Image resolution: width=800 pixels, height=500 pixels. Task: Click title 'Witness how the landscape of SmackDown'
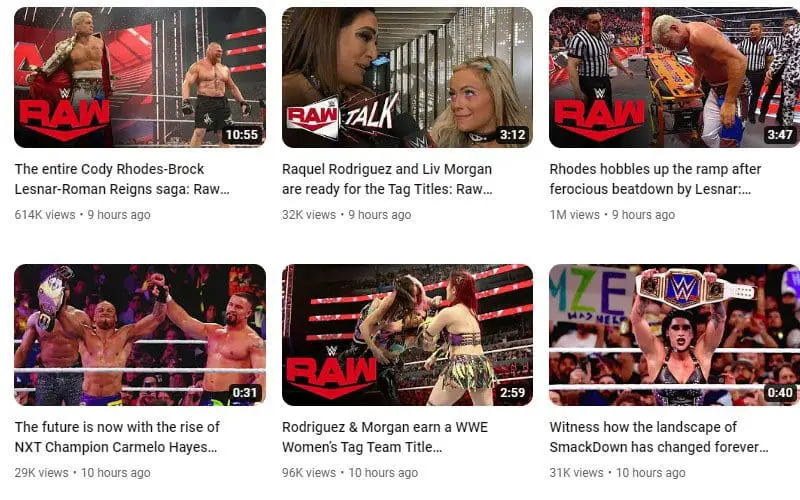point(659,437)
